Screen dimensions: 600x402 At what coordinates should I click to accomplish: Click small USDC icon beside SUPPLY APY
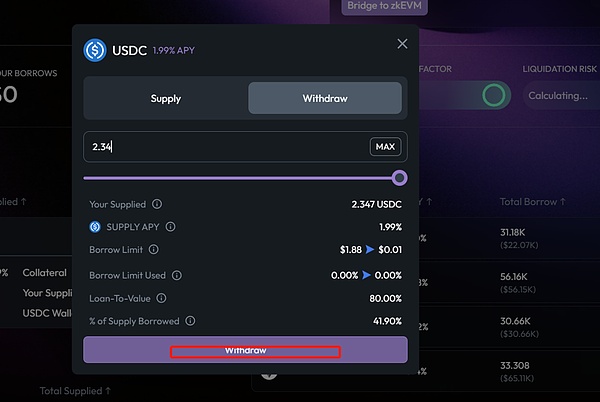(x=96, y=227)
